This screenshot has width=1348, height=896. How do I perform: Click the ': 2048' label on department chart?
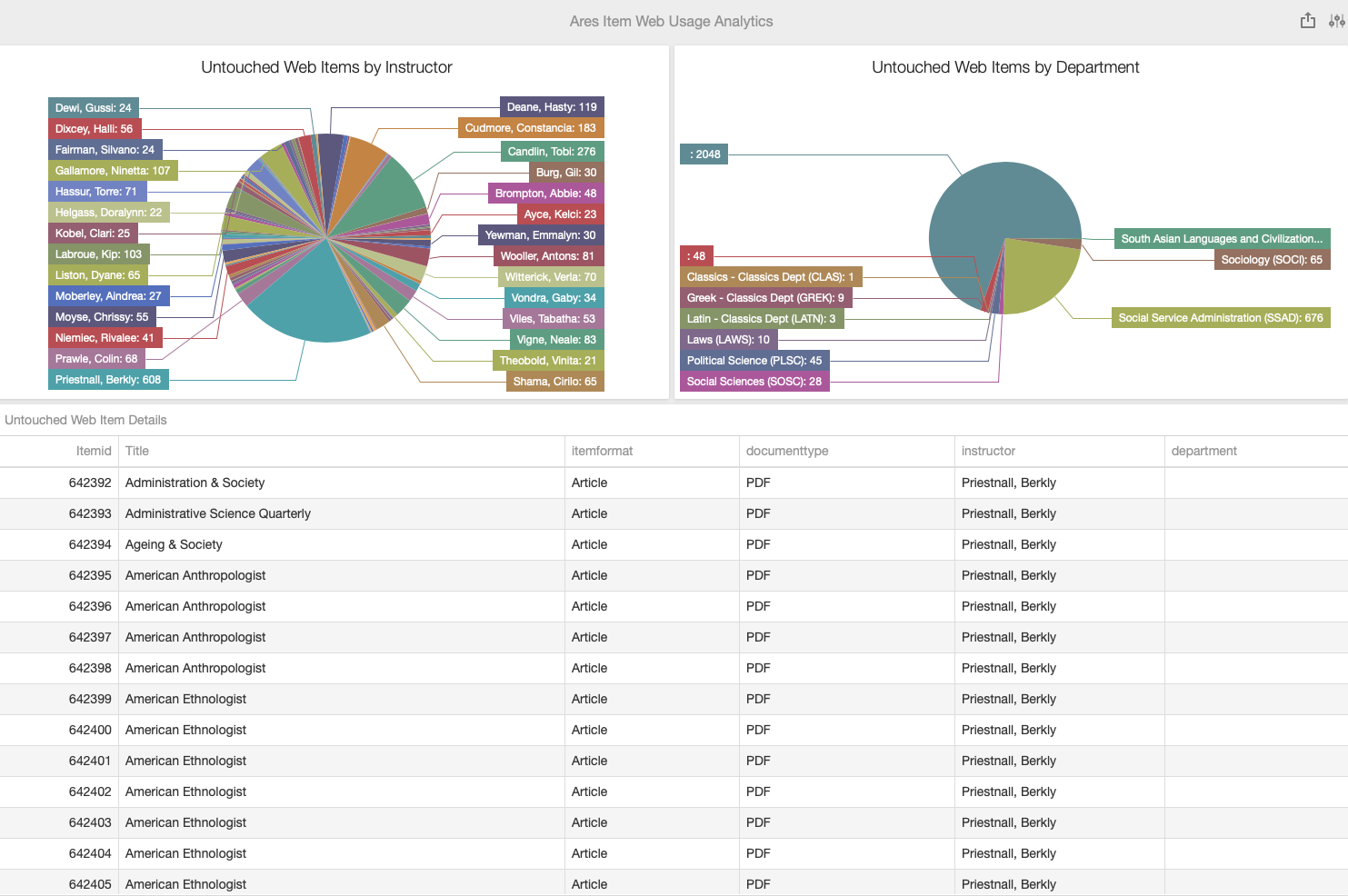pyautogui.click(x=704, y=154)
